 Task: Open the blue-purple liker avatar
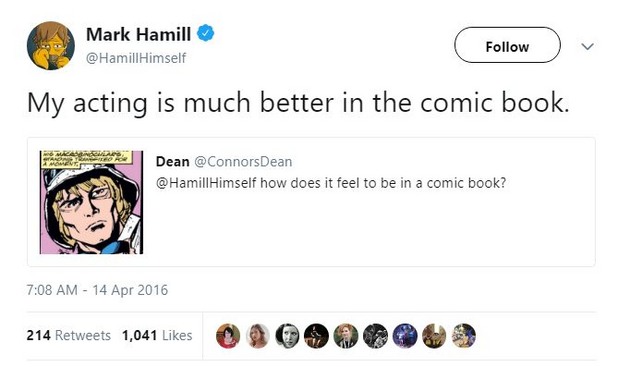405,335
